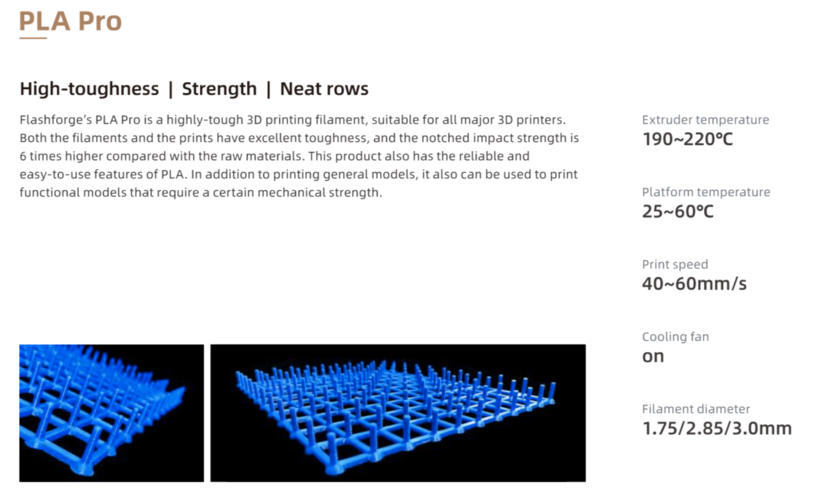Click the Extruder temperature label
The height and width of the screenshot is (494, 837).
(x=705, y=120)
